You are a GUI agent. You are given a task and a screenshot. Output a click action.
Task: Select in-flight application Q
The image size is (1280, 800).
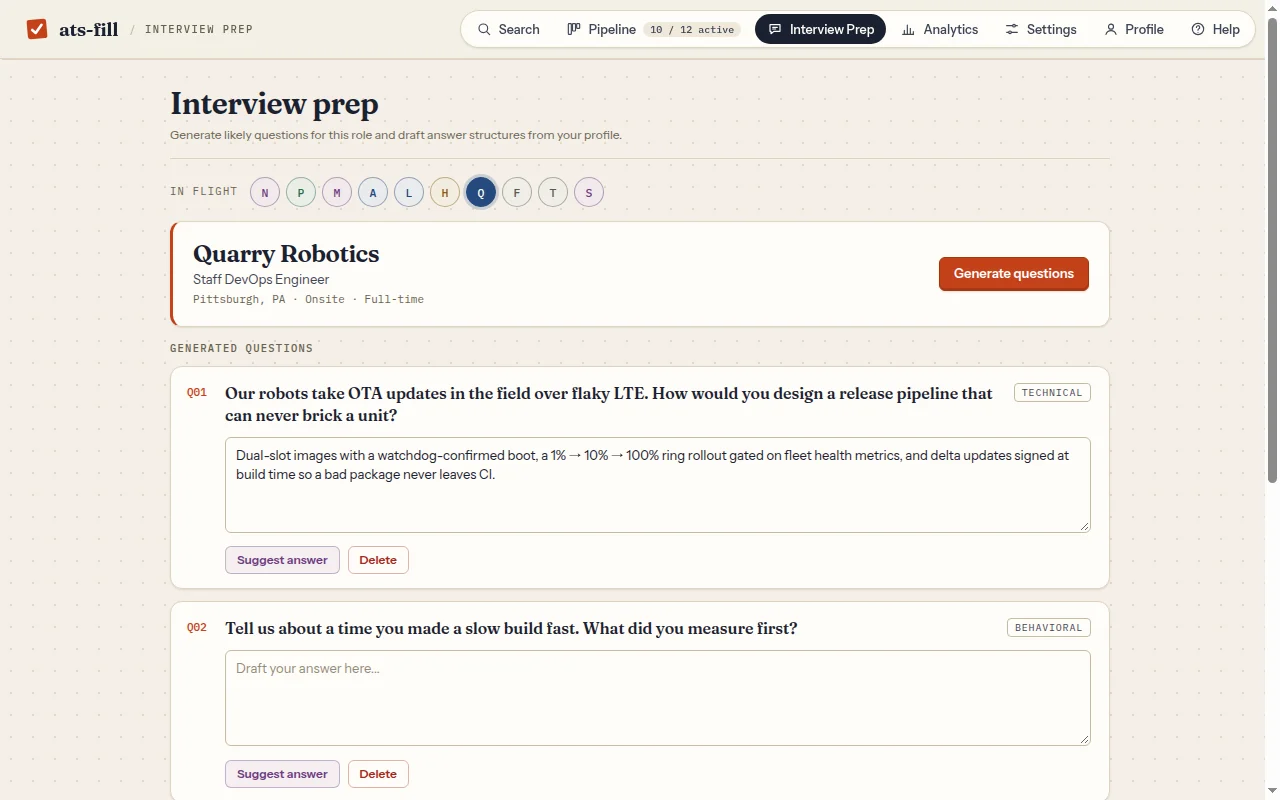pyautogui.click(x=481, y=192)
